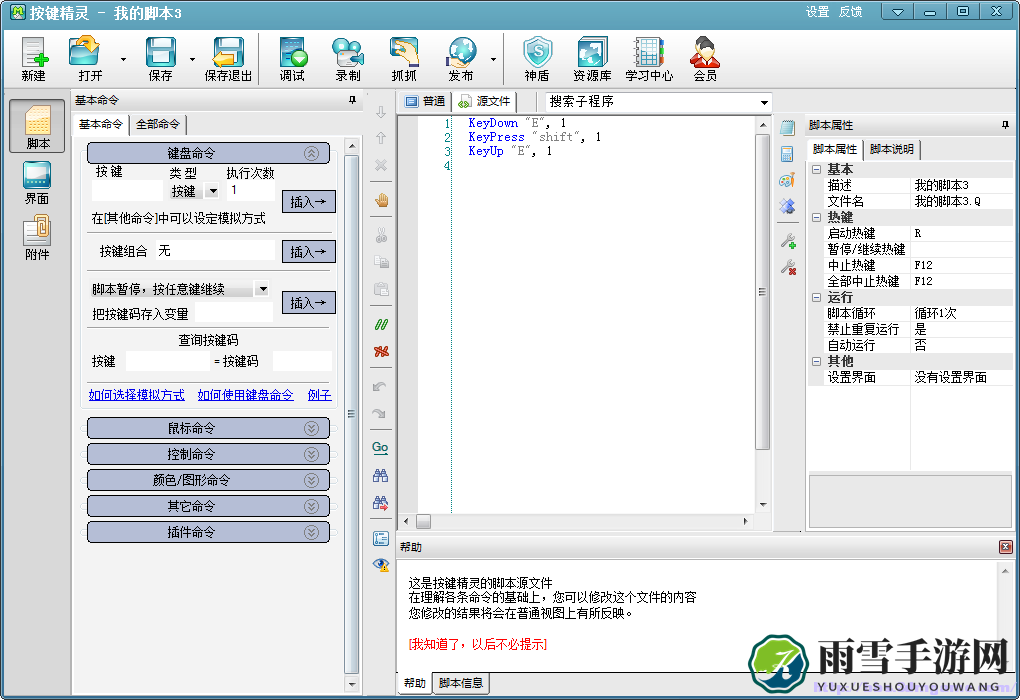Click the orange hand icon in editor toolbar
The width and height of the screenshot is (1020, 700).
[381, 200]
